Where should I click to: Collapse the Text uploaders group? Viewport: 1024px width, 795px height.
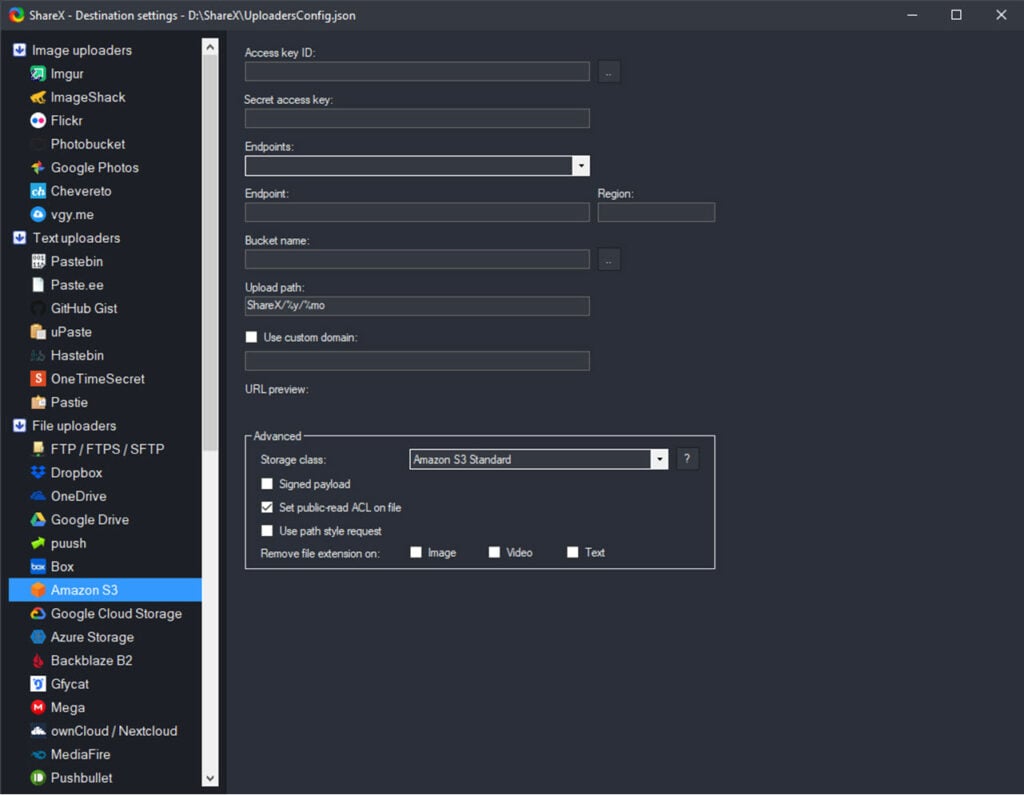[x=20, y=238]
